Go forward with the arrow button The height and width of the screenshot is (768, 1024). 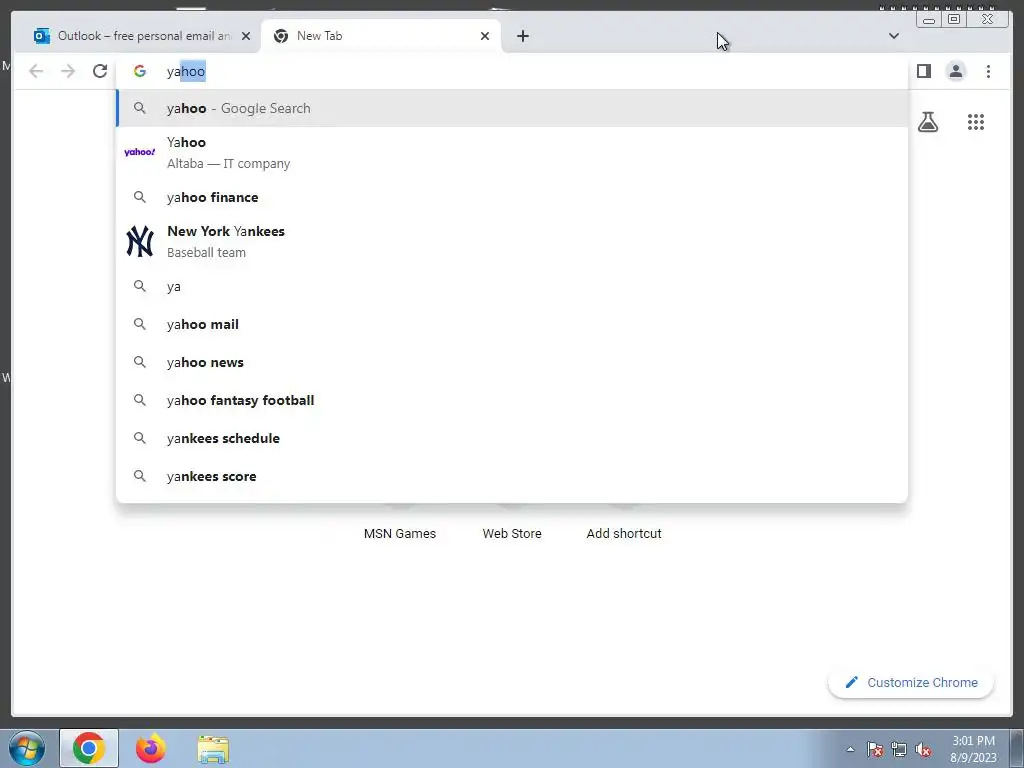(x=68, y=71)
